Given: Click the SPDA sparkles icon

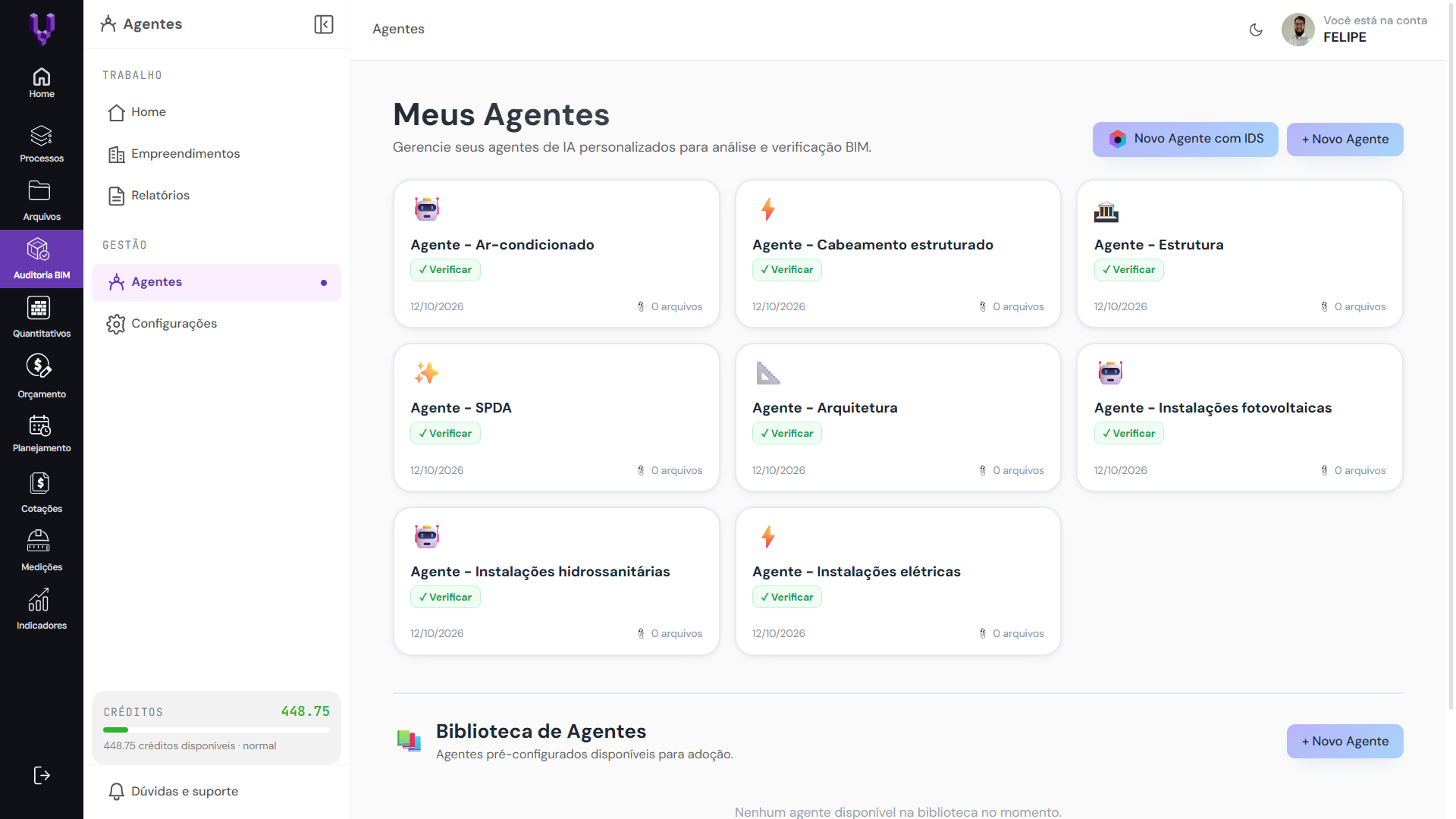Looking at the screenshot, I should click(x=427, y=373).
